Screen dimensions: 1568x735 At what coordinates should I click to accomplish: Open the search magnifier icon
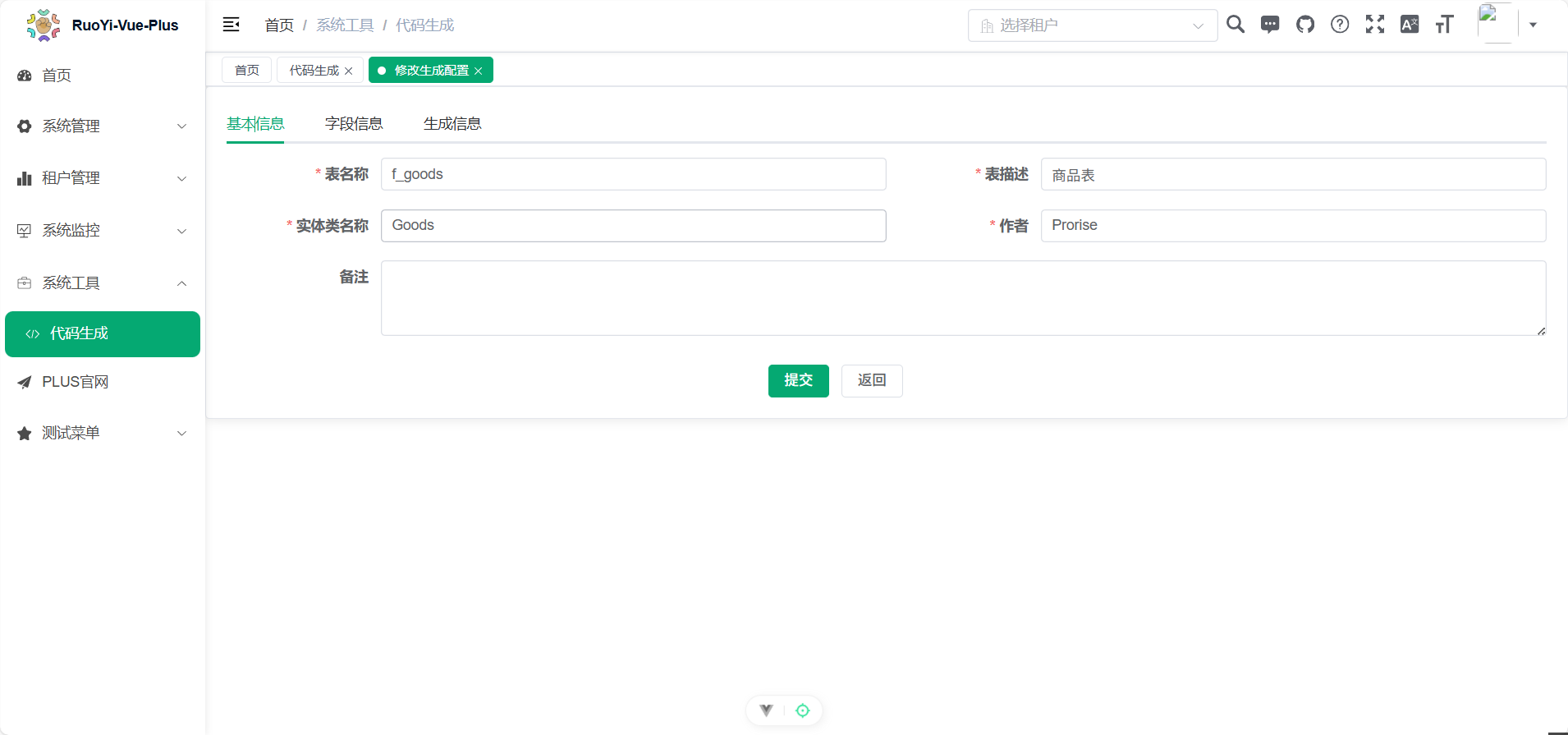pyautogui.click(x=1235, y=25)
